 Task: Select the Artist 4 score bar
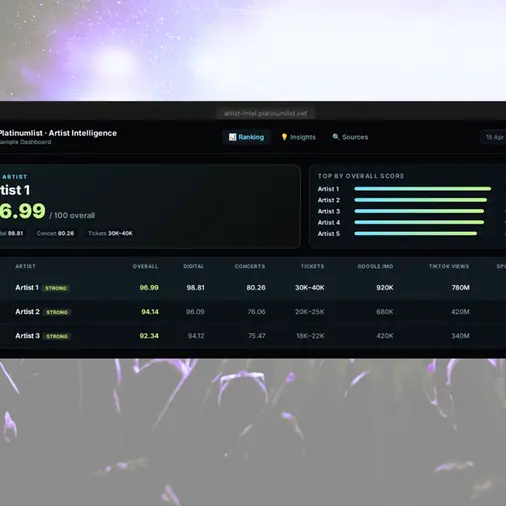(419, 222)
